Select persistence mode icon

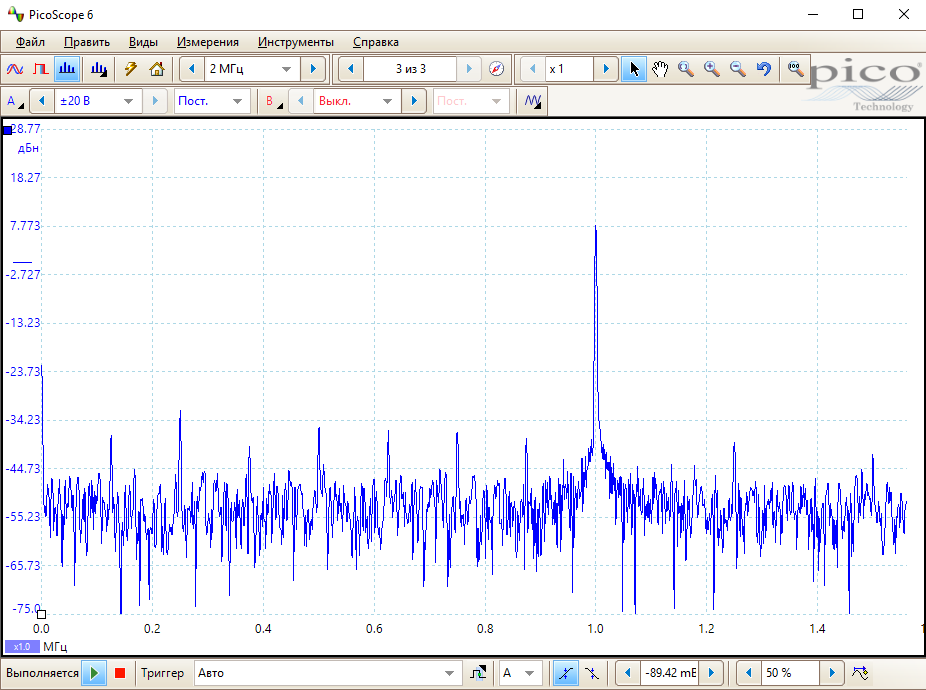tap(41, 69)
